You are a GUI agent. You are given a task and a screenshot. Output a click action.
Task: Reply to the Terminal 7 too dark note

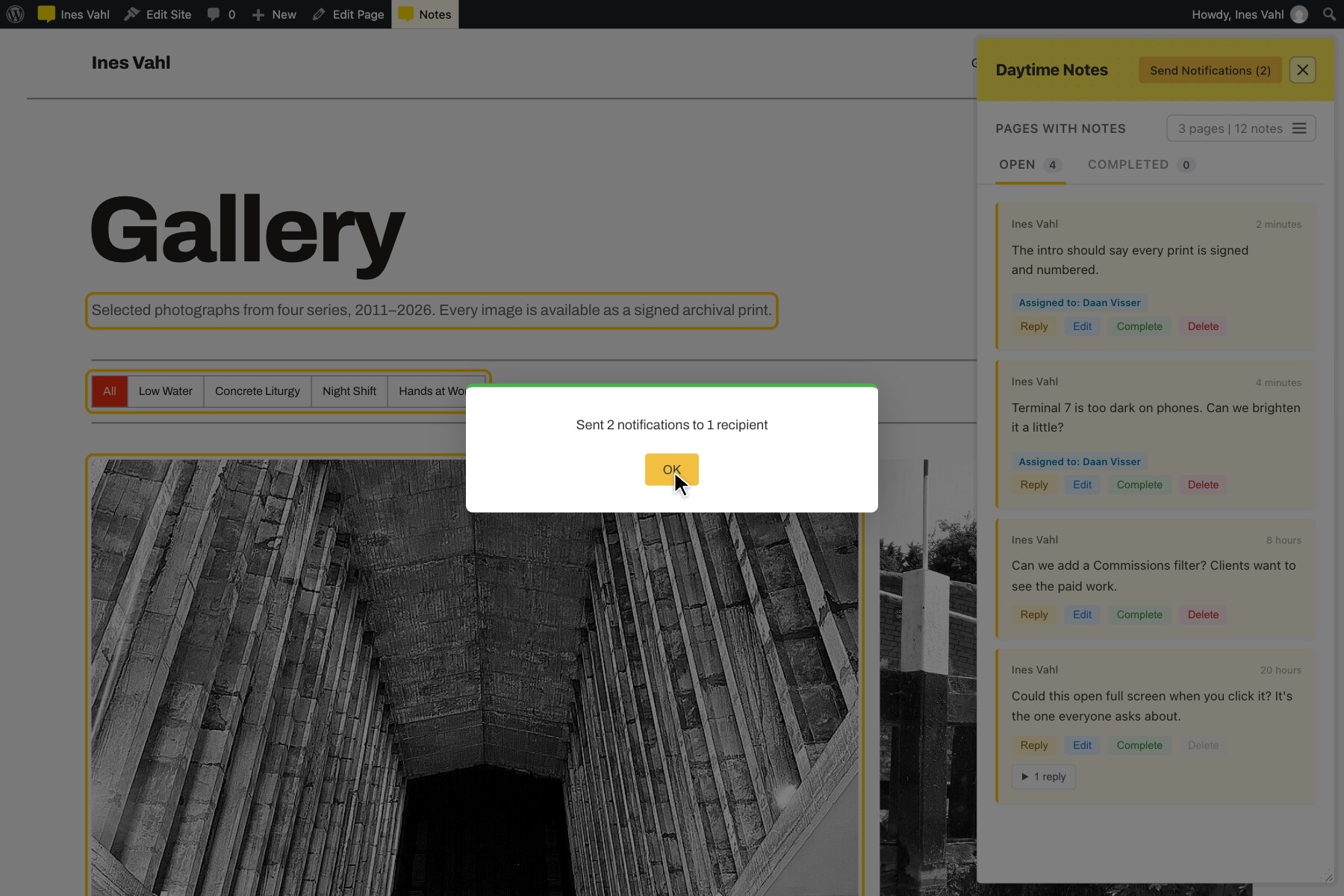point(1034,485)
